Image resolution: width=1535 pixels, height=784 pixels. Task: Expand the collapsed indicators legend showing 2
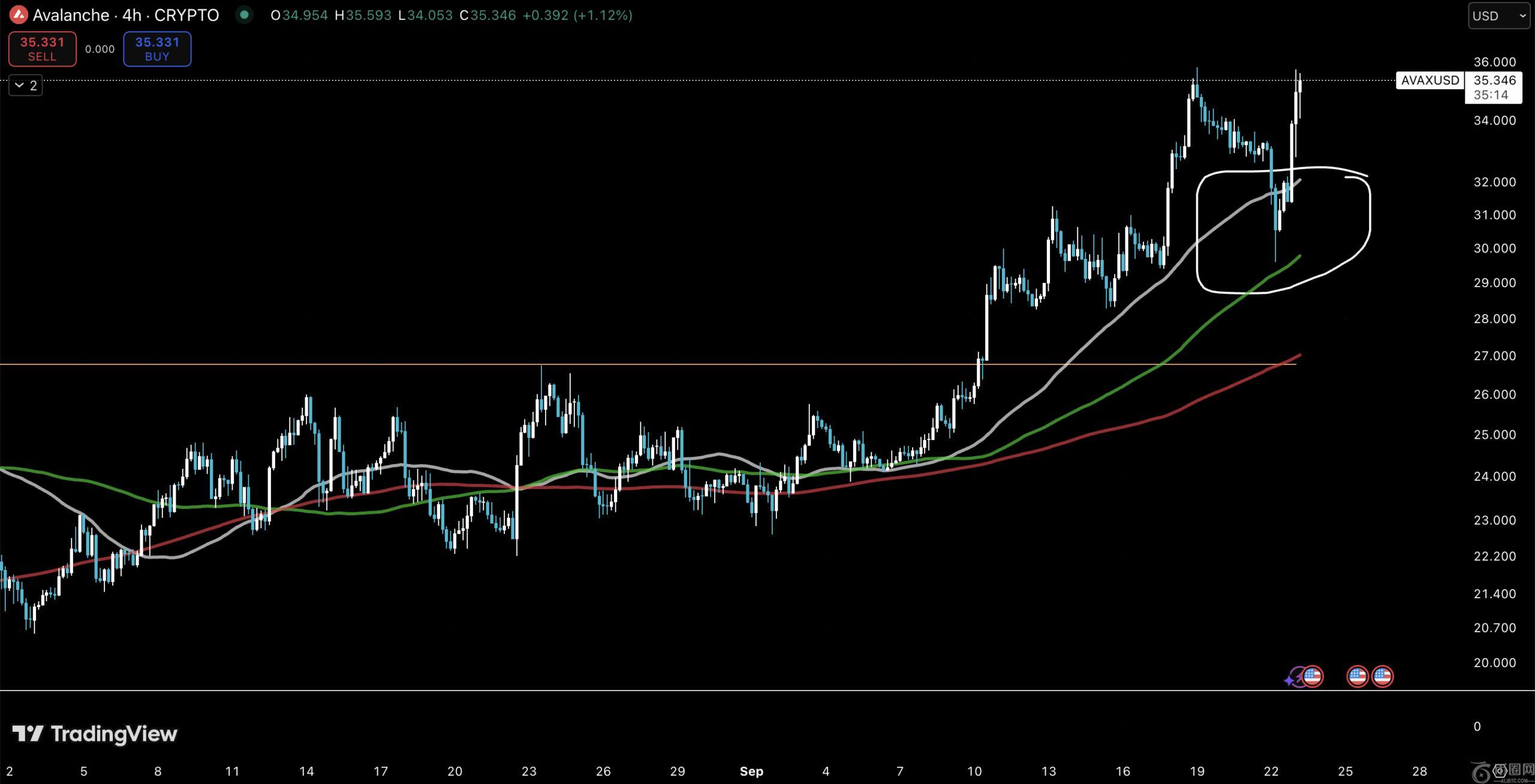point(26,86)
